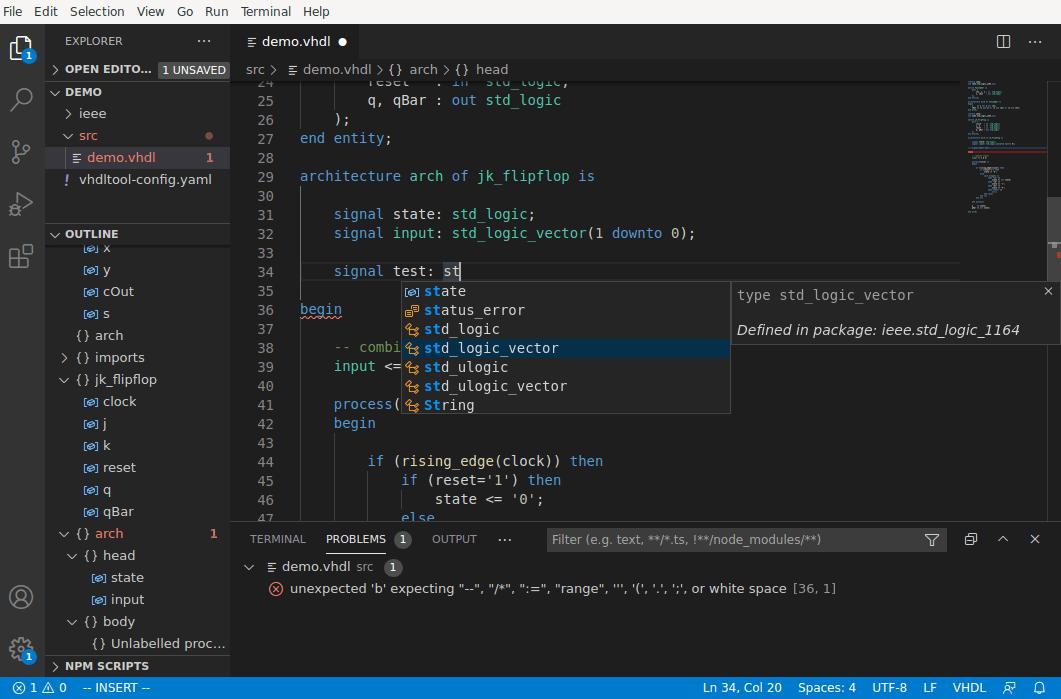1061x699 pixels.
Task: Open the Extensions view
Action: point(21,257)
